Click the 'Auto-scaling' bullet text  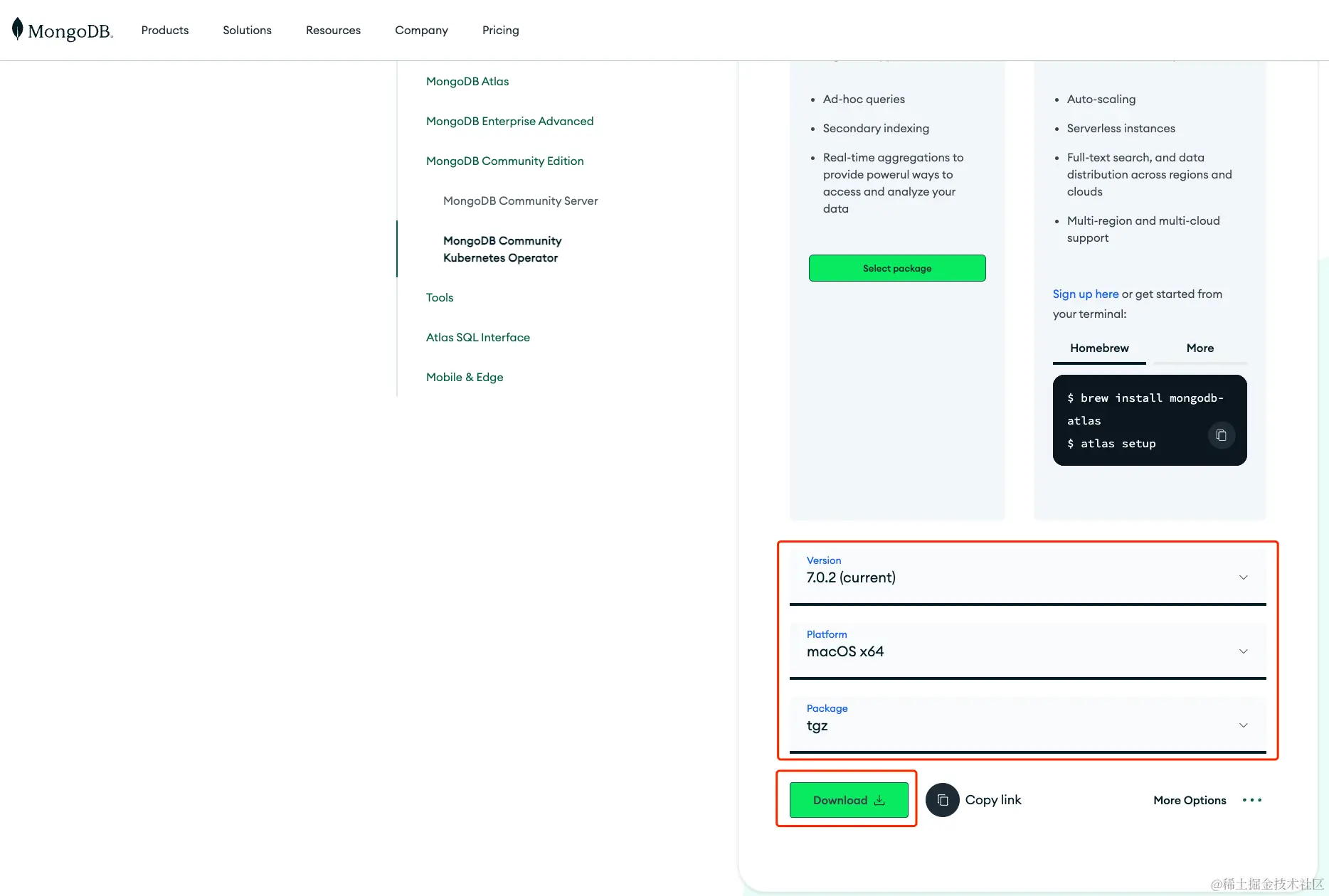click(1101, 99)
